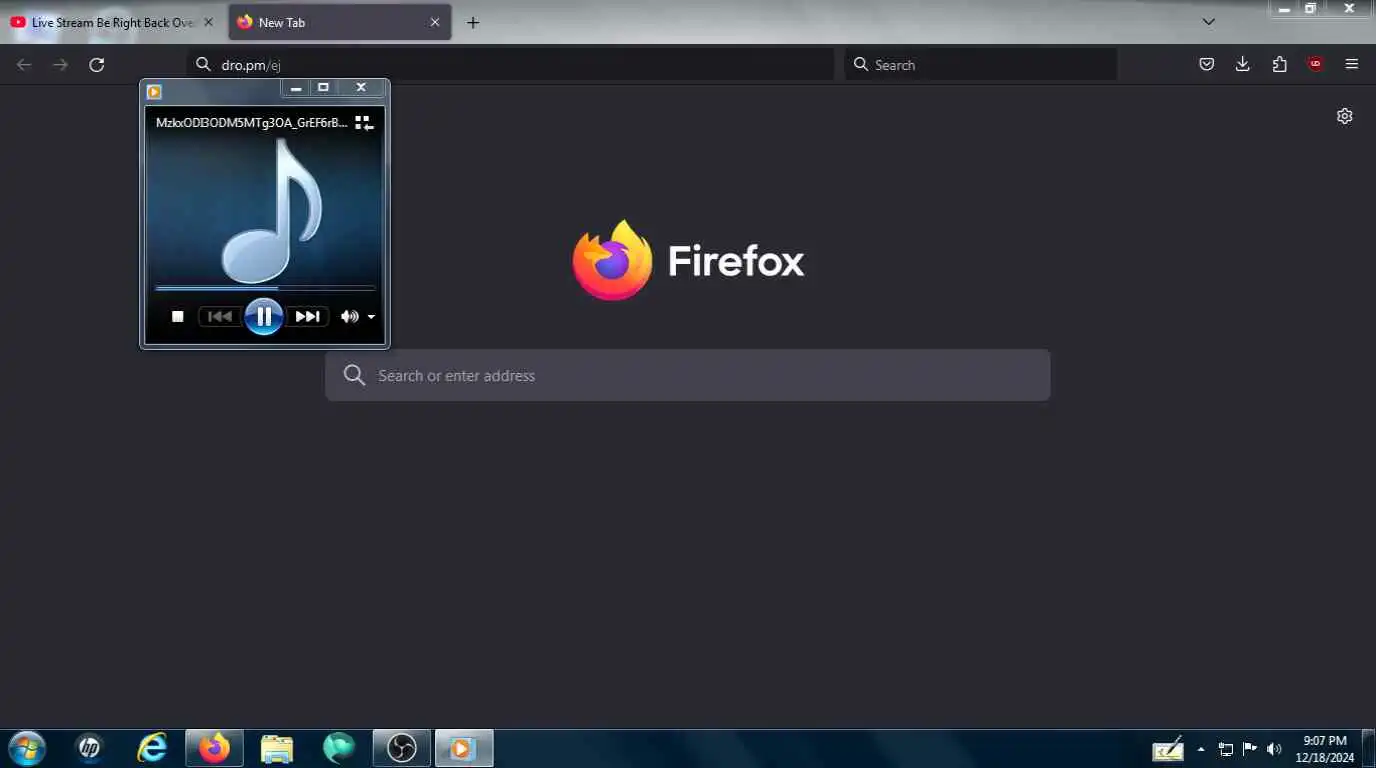1376x768 pixels.
Task: Open the Firefox application menu
Action: point(1352,65)
